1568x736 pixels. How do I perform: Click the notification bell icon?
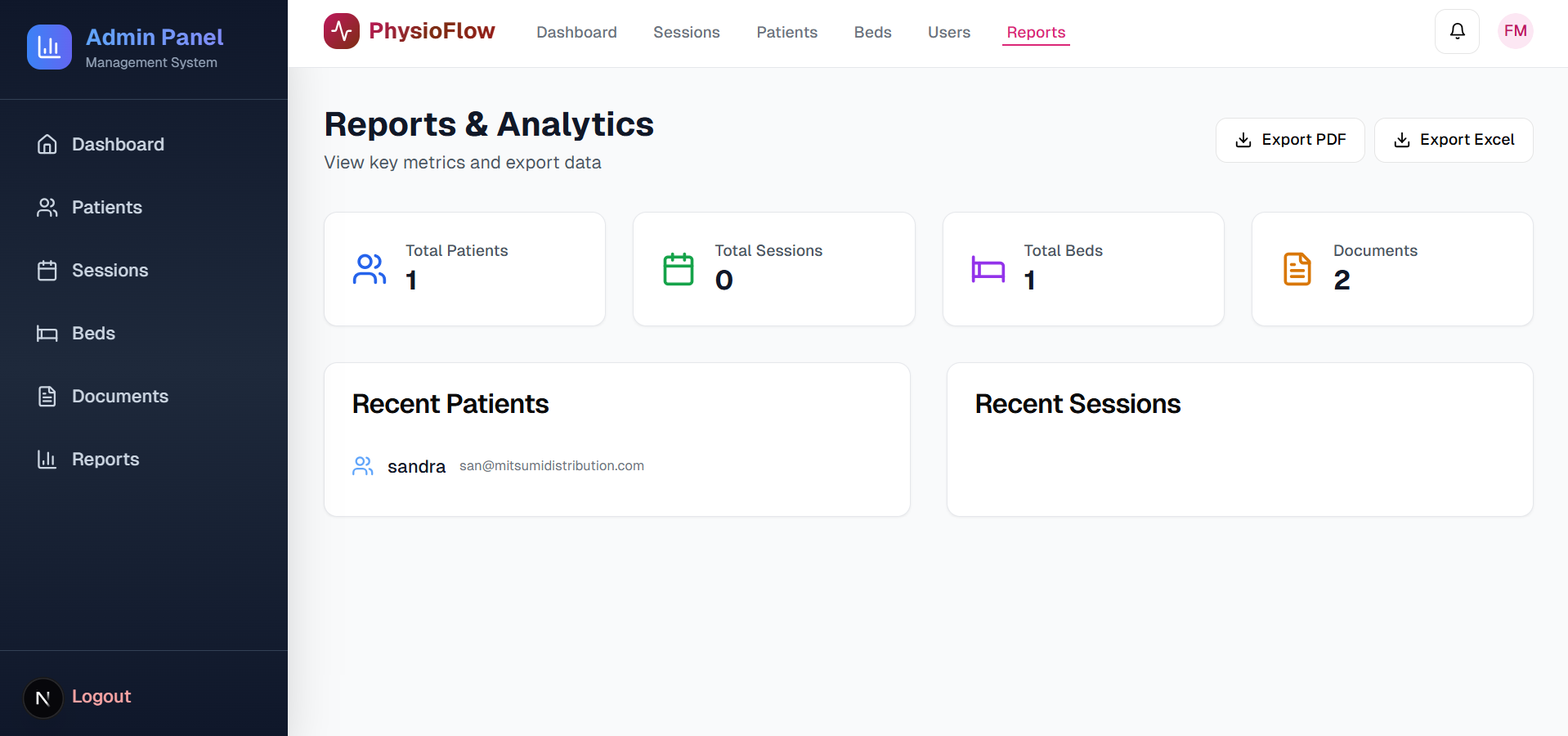click(1457, 31)
